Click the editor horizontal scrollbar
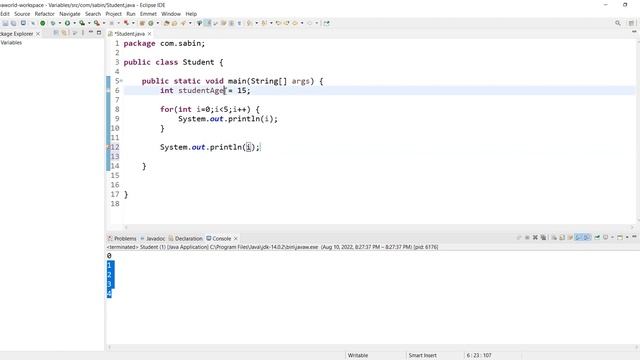The width and height of the screenshot is (640, 360). 380,227
